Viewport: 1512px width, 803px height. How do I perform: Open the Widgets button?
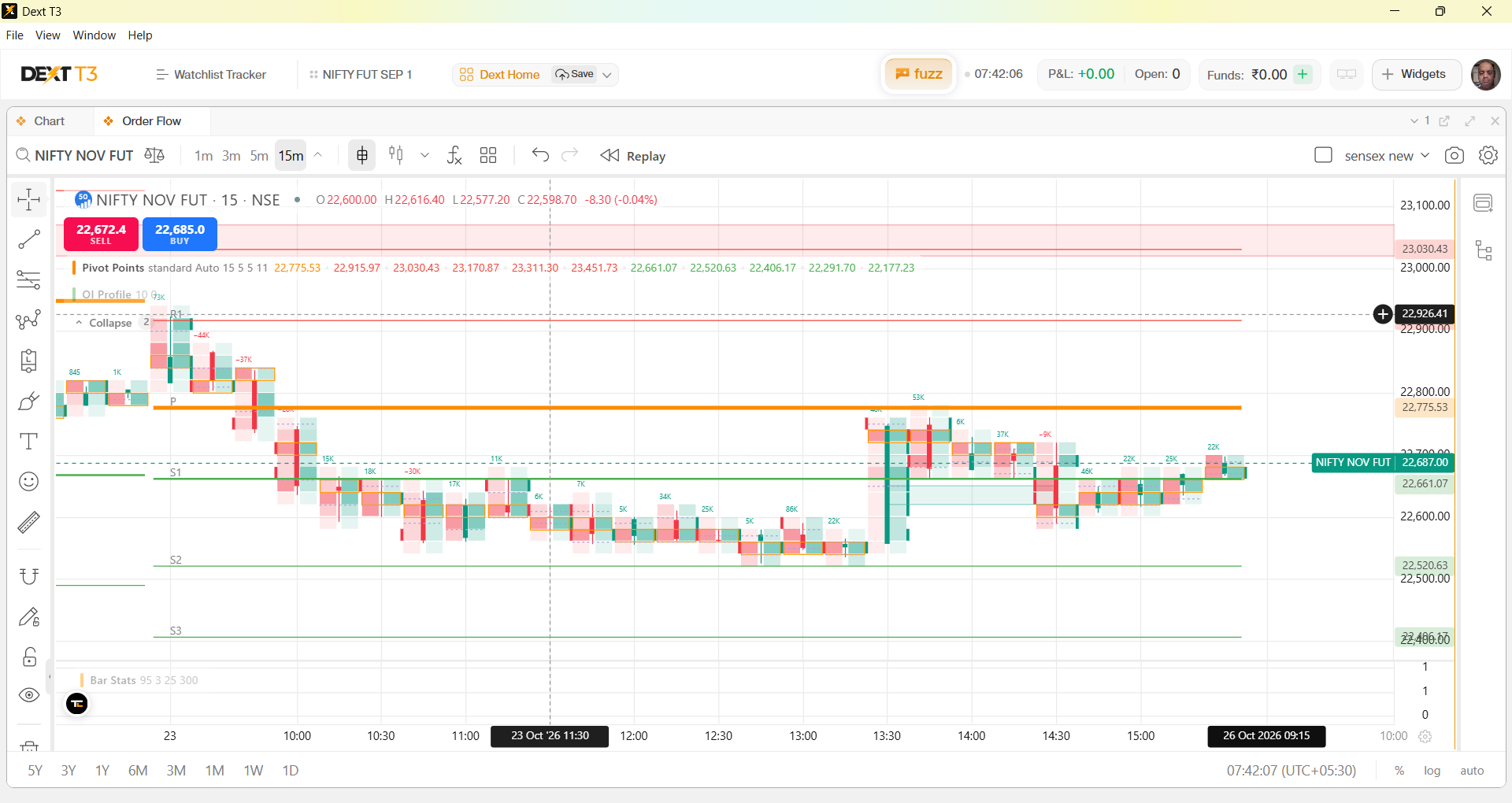[x=1415, y=74]
